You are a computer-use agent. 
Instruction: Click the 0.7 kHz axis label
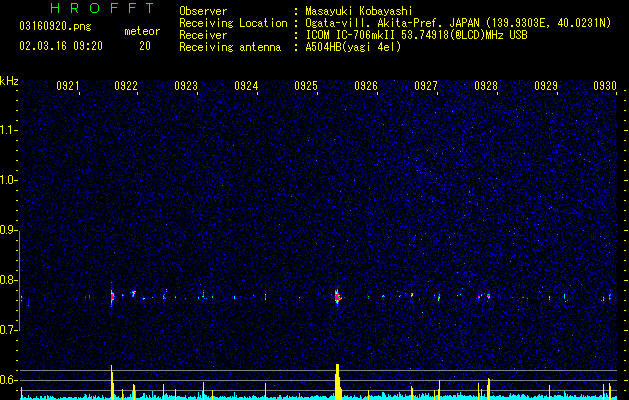click(x=8, y=330)
